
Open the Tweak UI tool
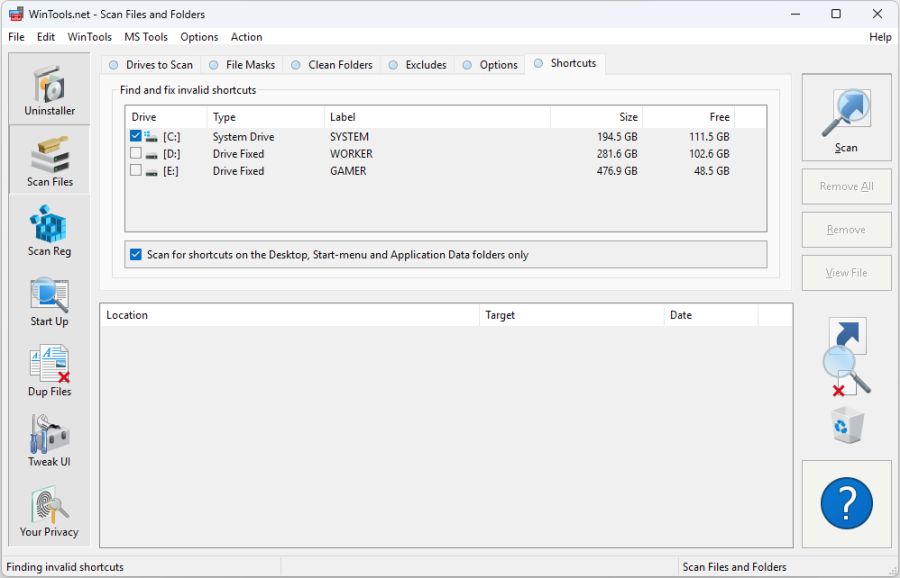click(x=49, y=440)
